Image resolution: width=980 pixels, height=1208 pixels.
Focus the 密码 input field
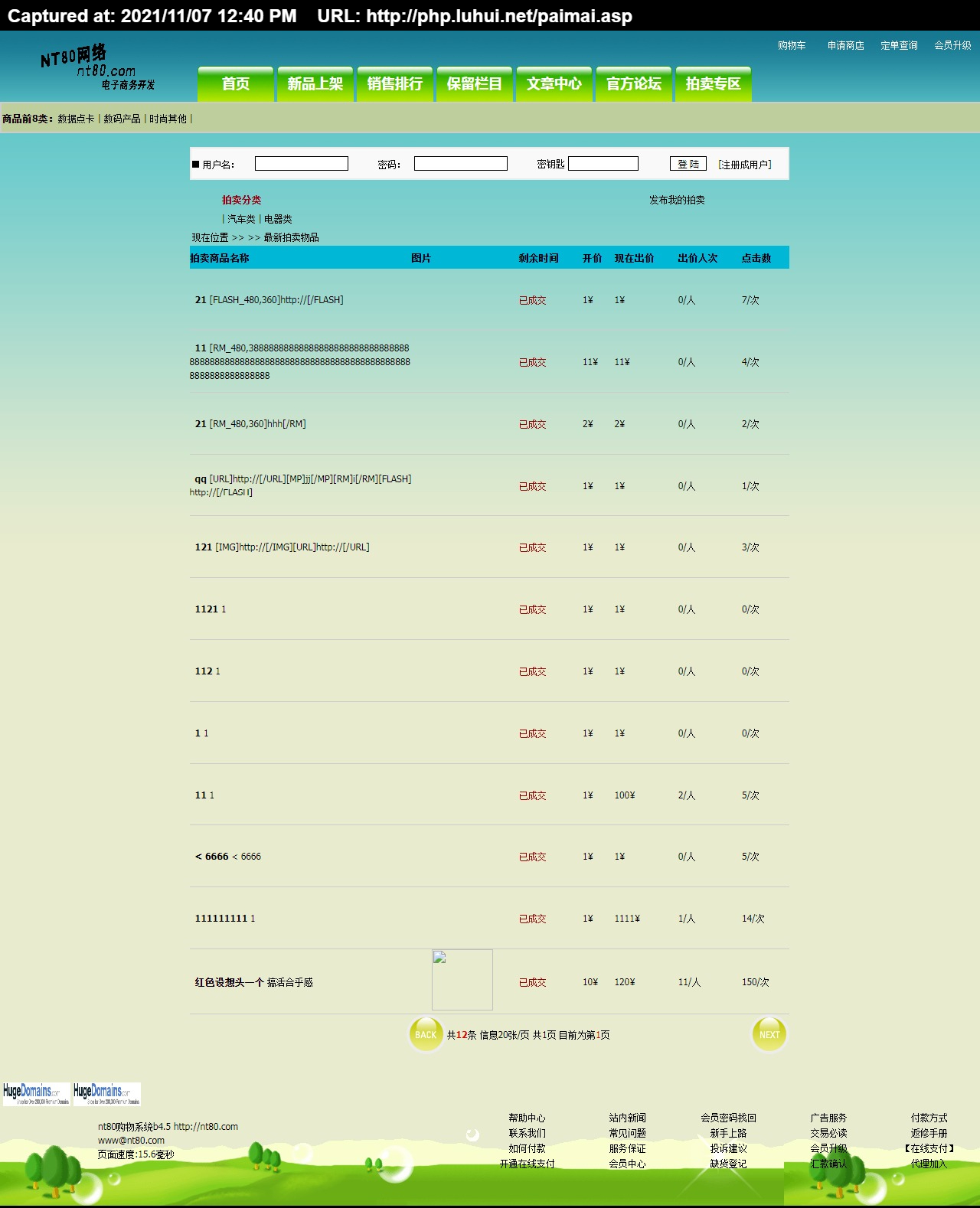click(461, 164)
